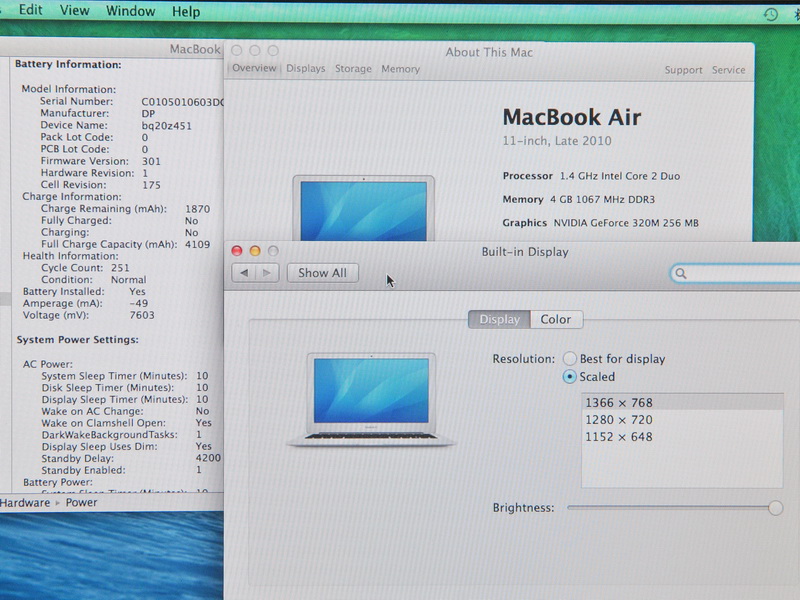Click the magnifying glass search icon
The height and width of the screenshot is (600, 800).
point(681,273)
